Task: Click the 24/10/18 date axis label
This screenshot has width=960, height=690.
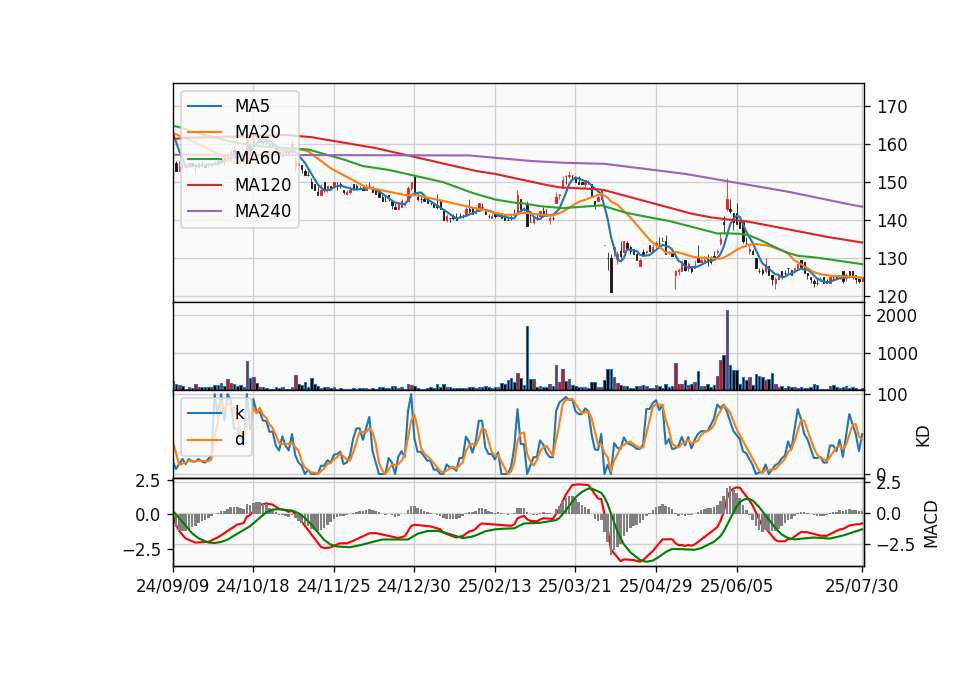Action: pyautogui.click(x=253, y=586)
